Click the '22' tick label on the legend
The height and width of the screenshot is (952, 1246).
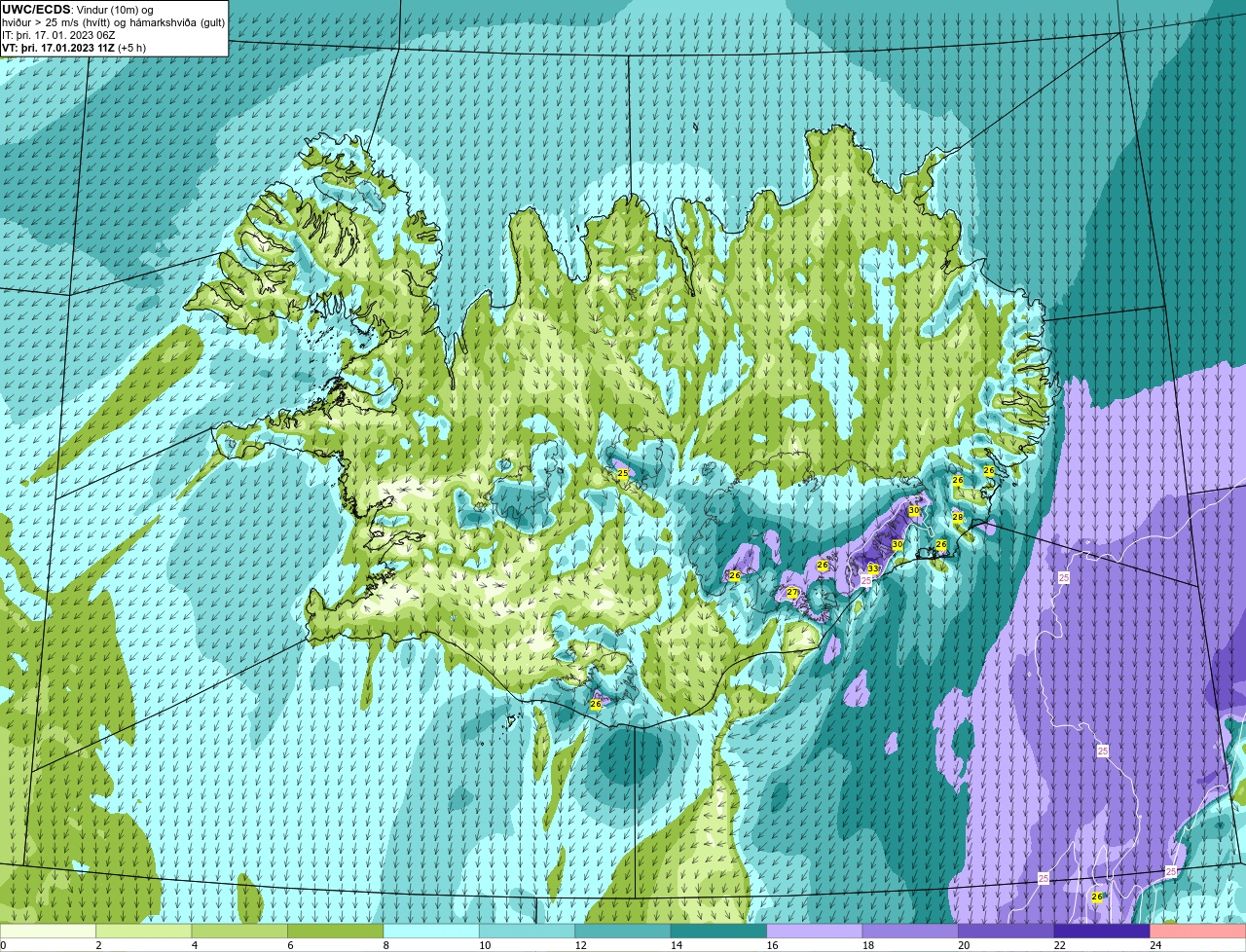[x=1059, y=945]
